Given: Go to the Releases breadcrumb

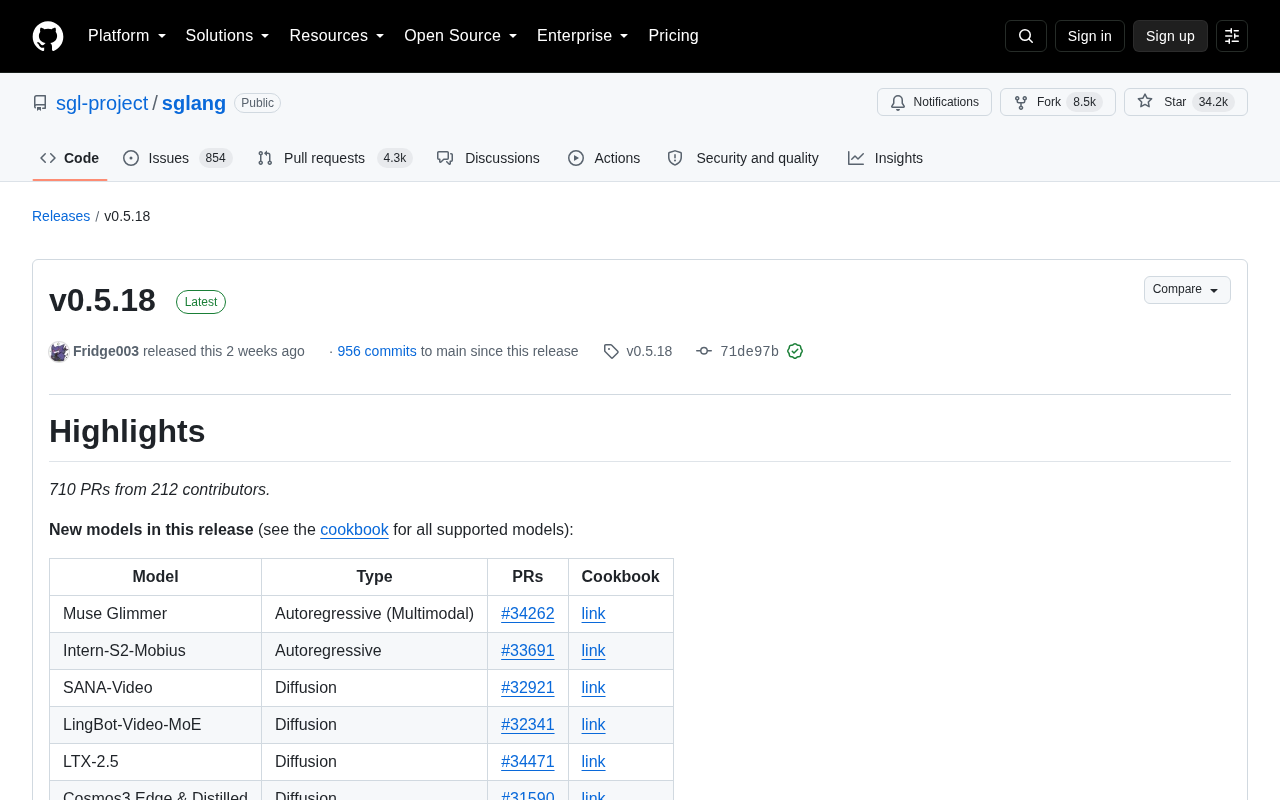Looking at the screenshot, I should (61, 216).
